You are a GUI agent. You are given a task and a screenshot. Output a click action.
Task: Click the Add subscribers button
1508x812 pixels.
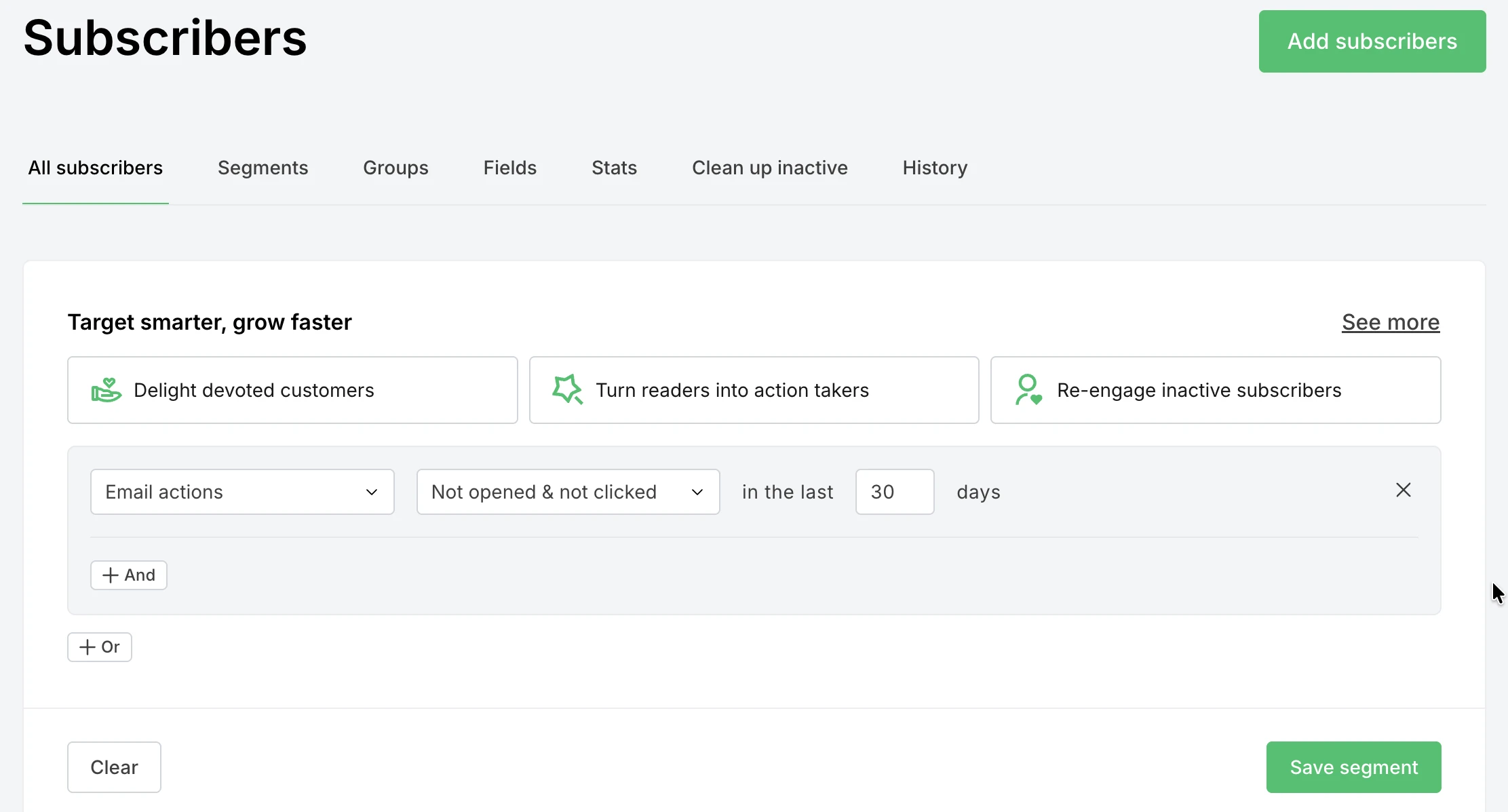pos(1372,41)
